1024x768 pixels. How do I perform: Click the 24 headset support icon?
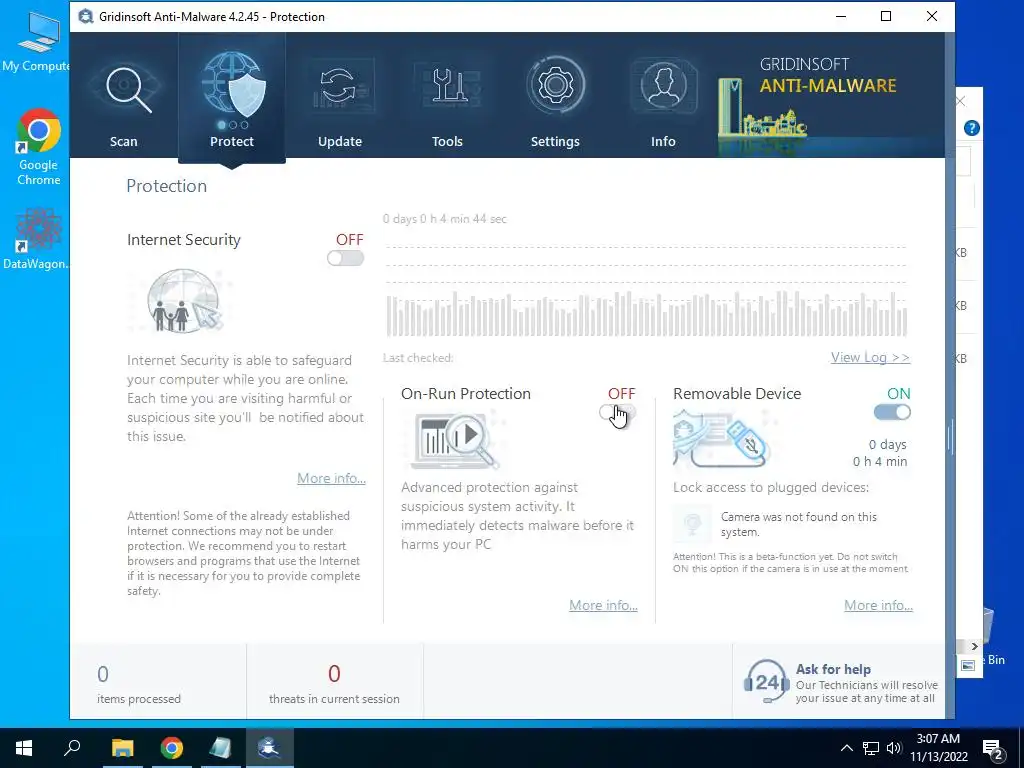pos(765,682)
